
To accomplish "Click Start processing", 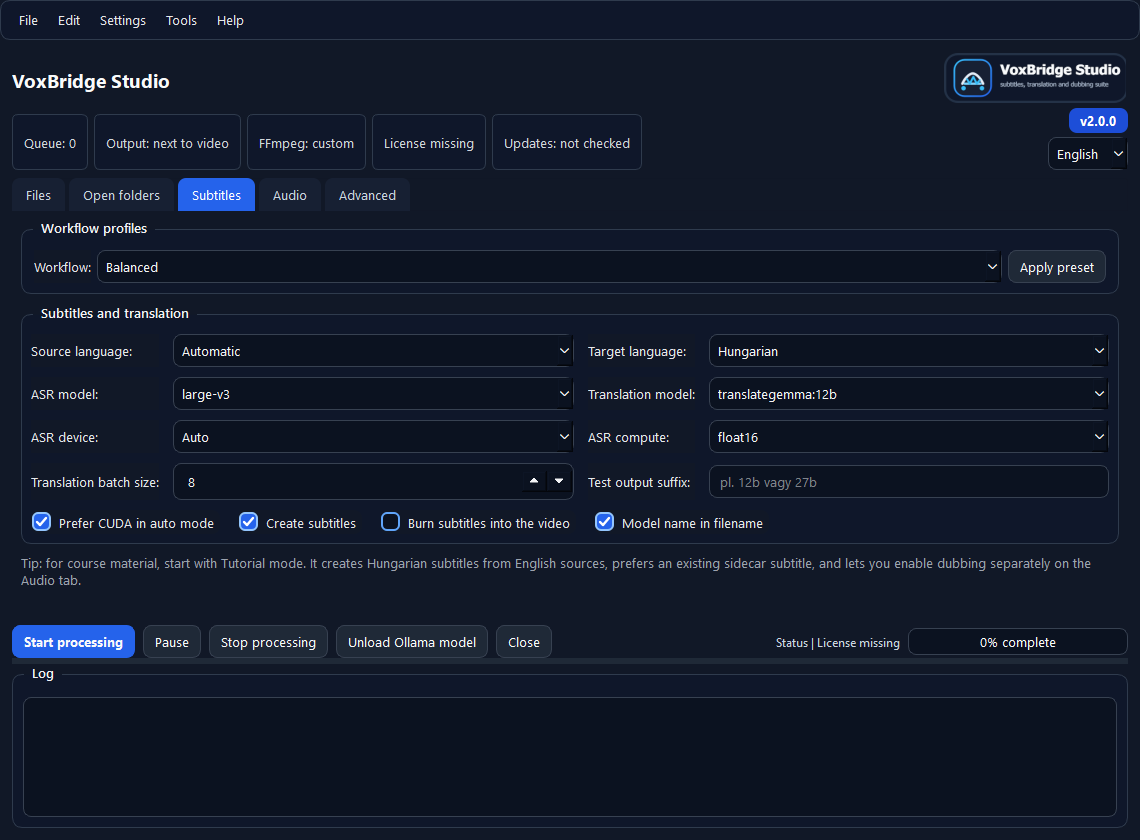I will click(x=73, y=641).
